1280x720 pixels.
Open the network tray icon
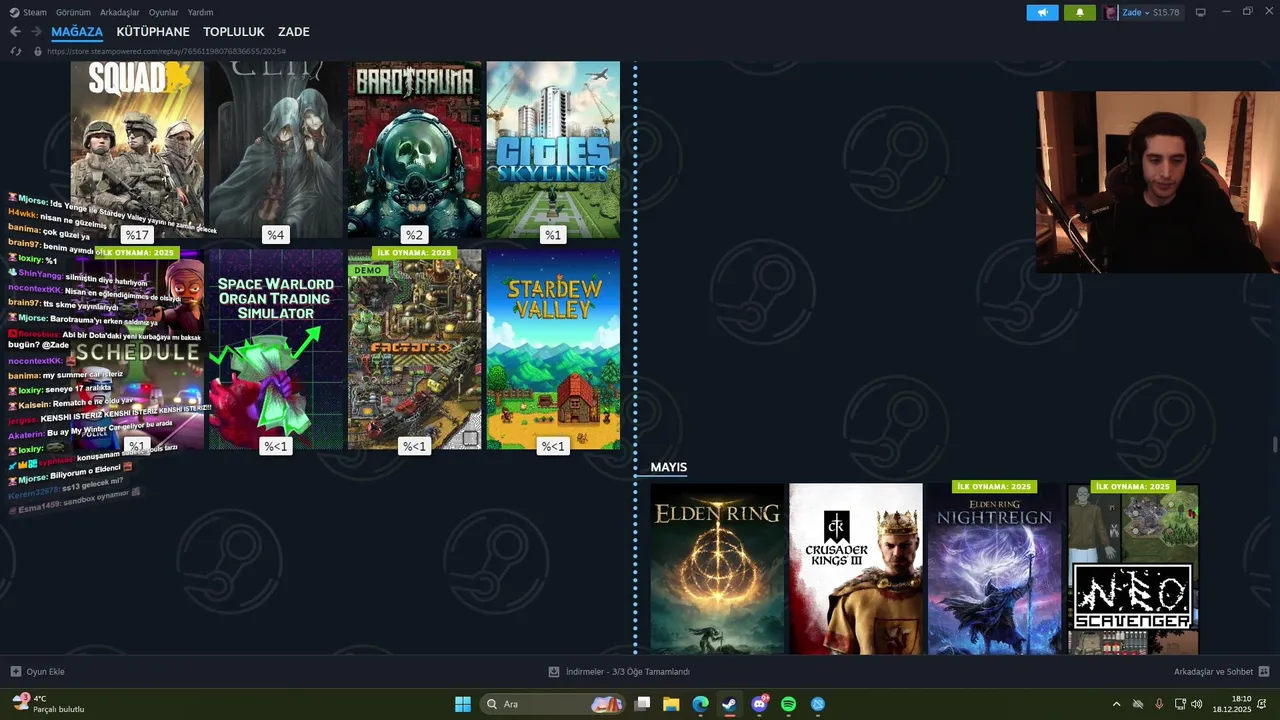click(1180, 704)
